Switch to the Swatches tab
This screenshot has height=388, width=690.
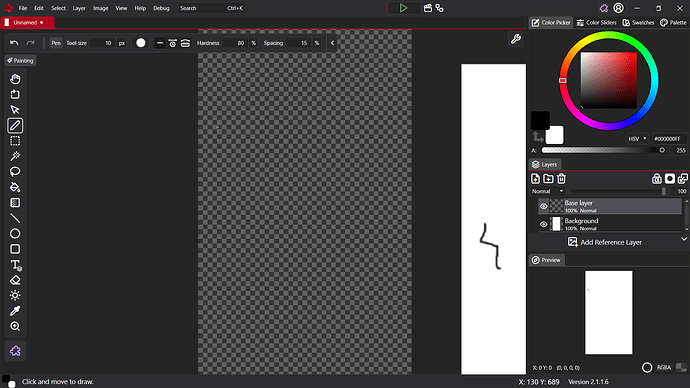pos(639,22)
